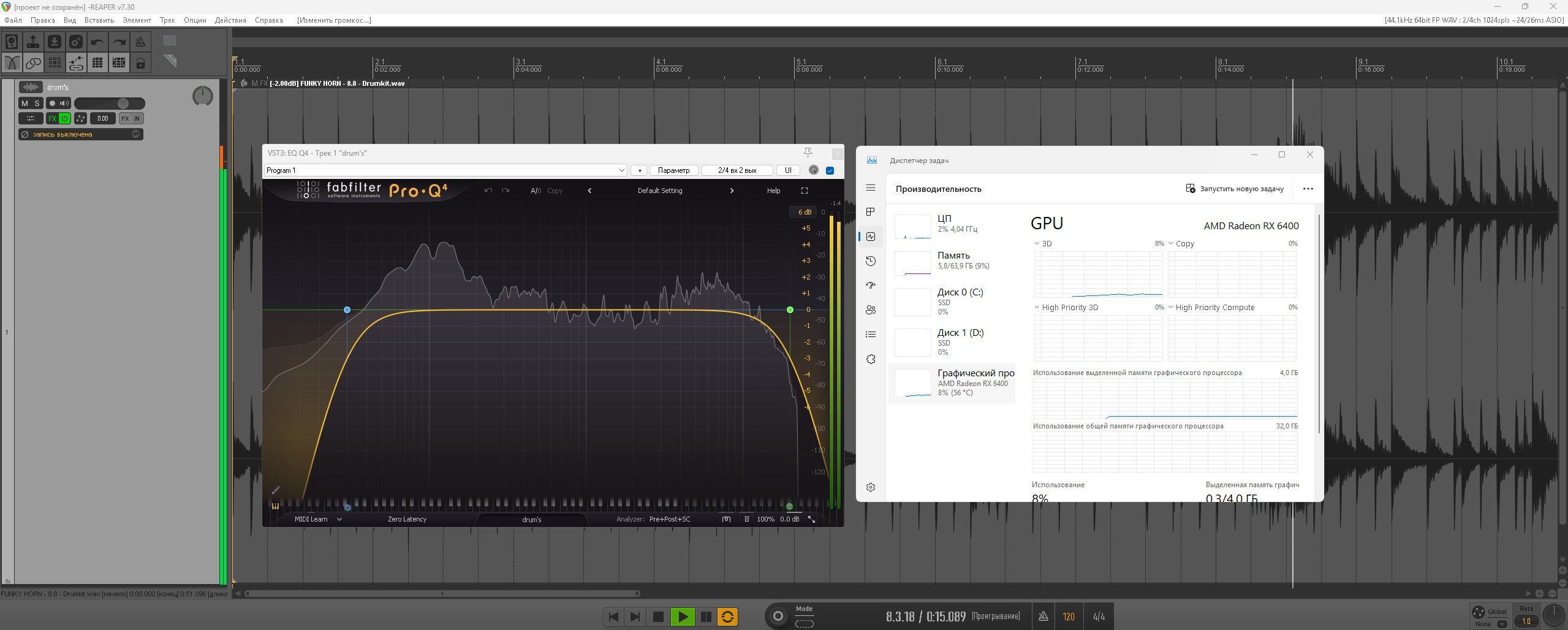Click the undo arrow in REAPER toolbar

pos(97,42)
